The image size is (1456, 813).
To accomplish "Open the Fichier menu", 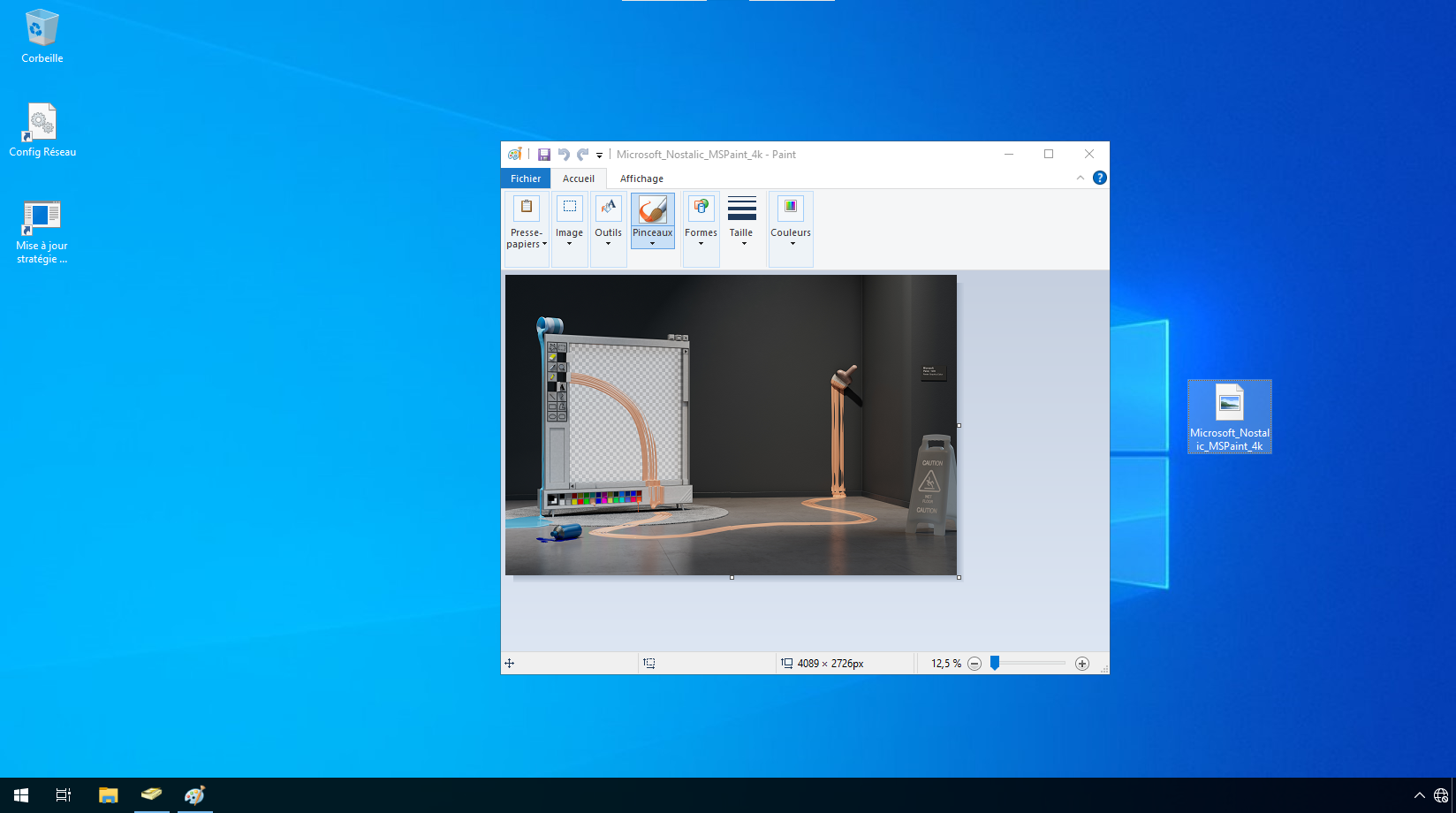I will pyautogui.click(x=526, y=179).
